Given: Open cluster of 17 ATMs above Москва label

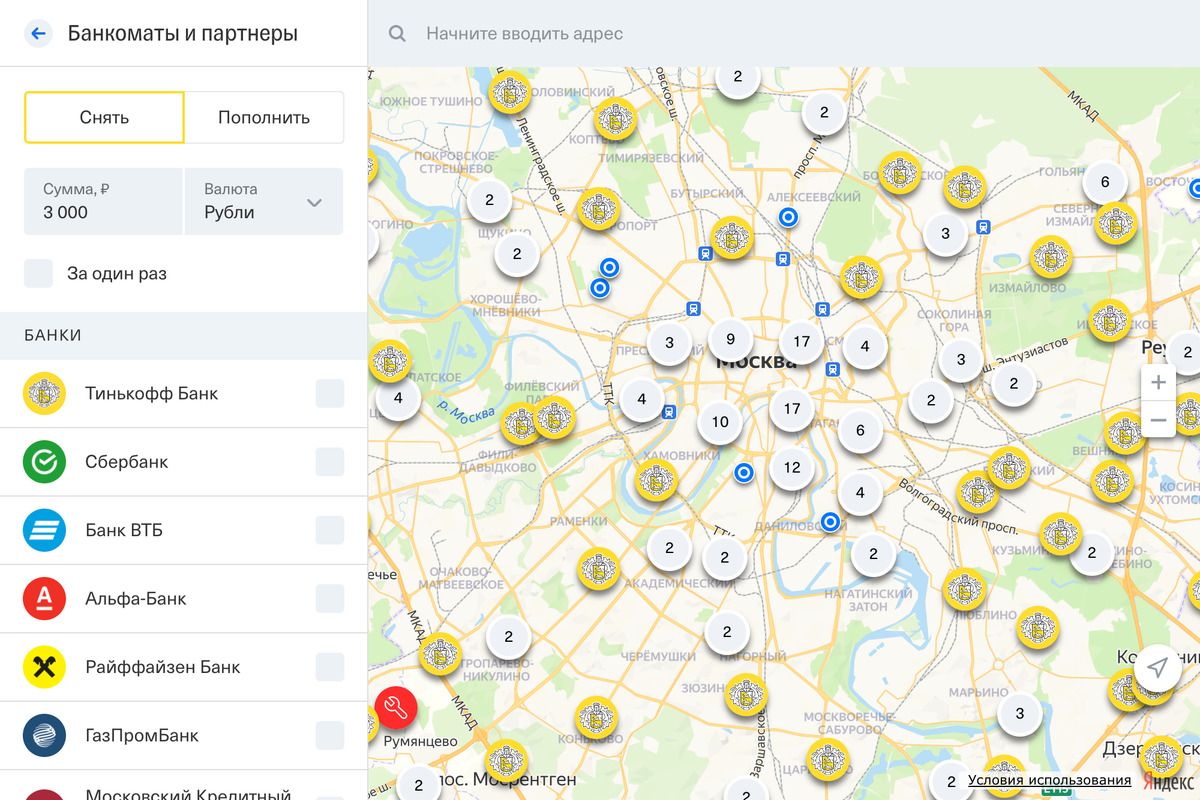Looking at the screenshot, I should click(x=802, y=342).
